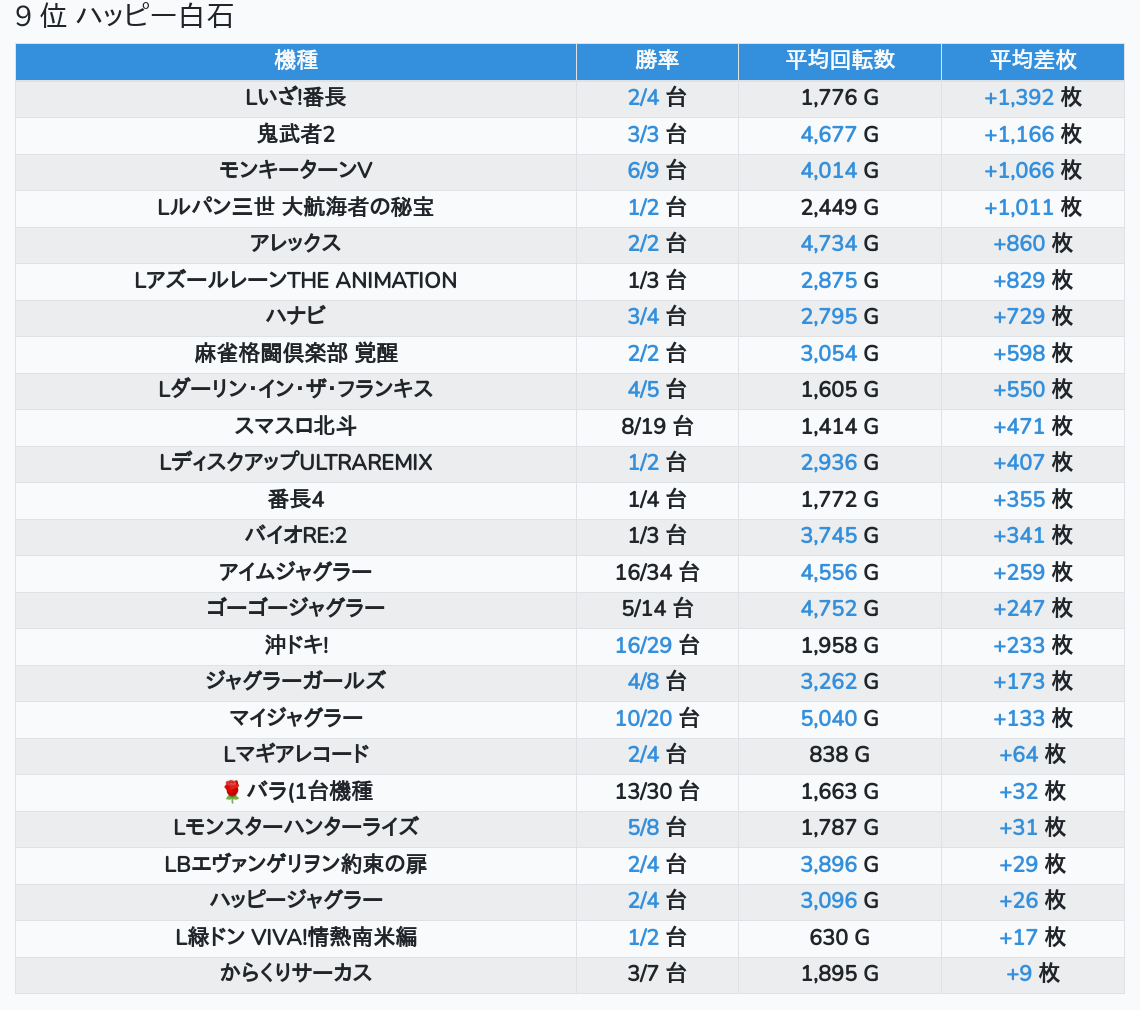
Task: Click the '5/8 台' win rate
Action: pyautogui.click(x=657, y=827)
